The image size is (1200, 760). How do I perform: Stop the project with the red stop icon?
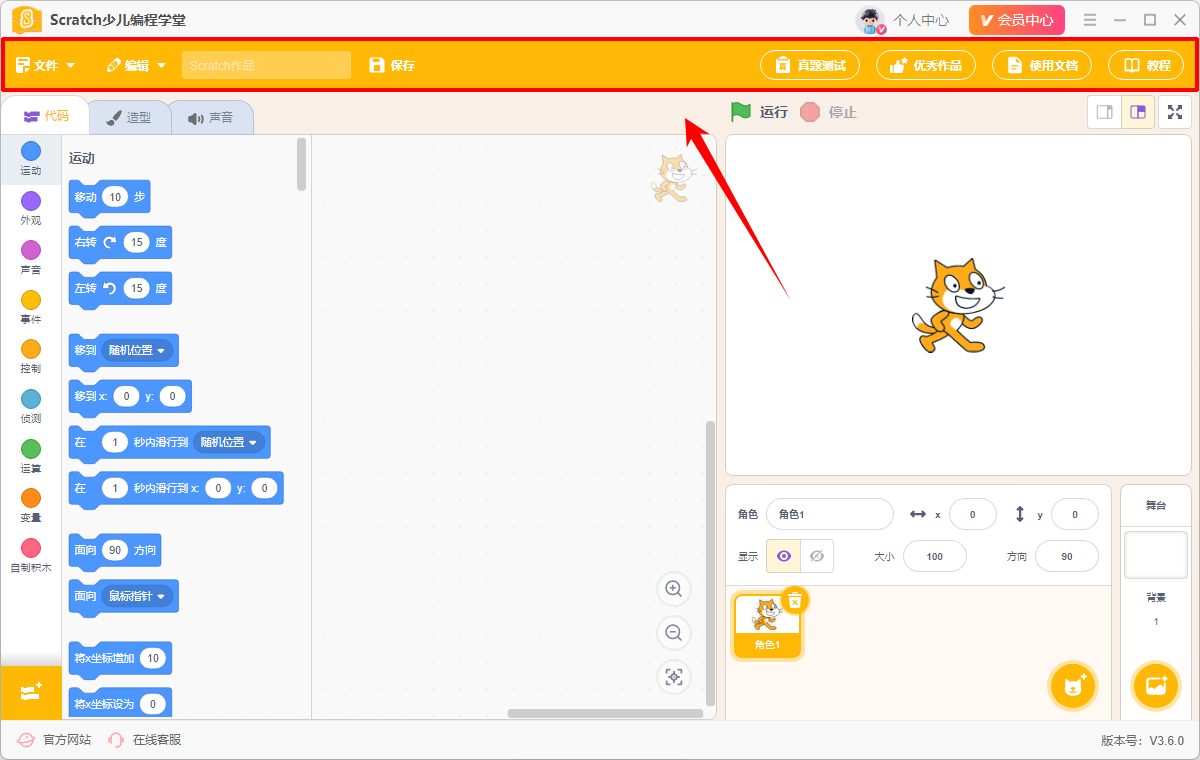pyautogui.click(x=810, y=112)
